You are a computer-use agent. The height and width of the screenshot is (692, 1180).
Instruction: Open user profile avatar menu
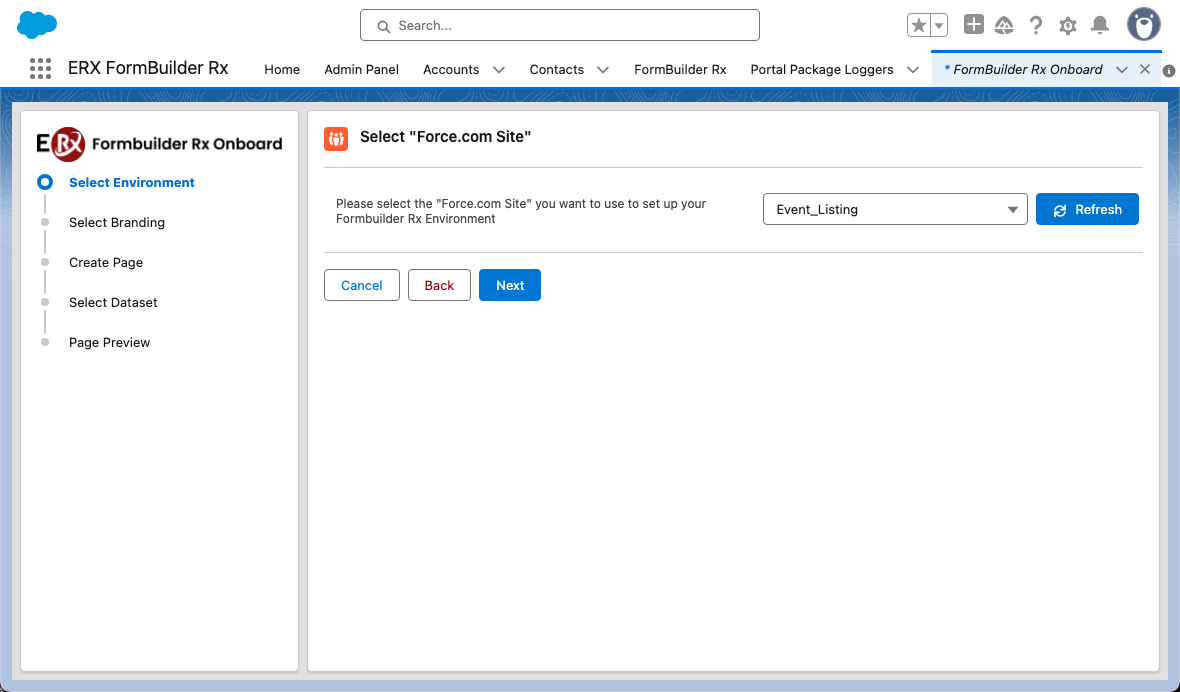(x=1143, y=25)
